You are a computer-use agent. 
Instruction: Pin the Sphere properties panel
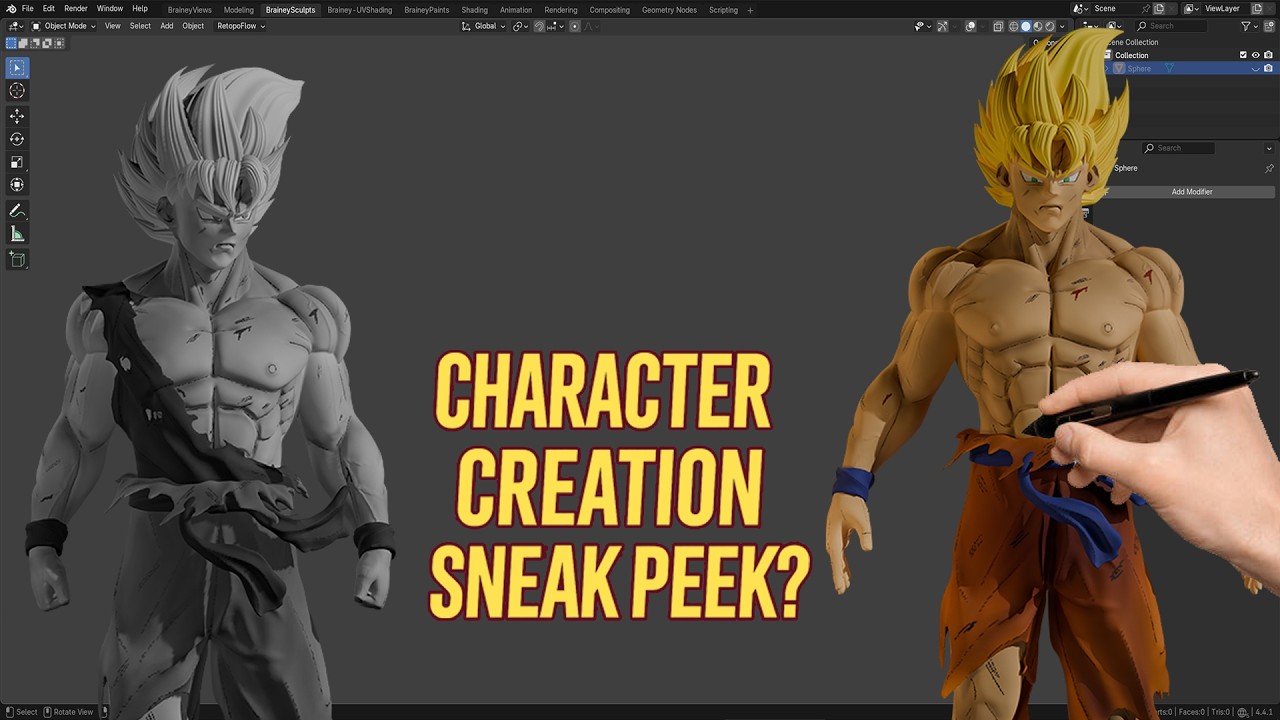pos(1269,168)
